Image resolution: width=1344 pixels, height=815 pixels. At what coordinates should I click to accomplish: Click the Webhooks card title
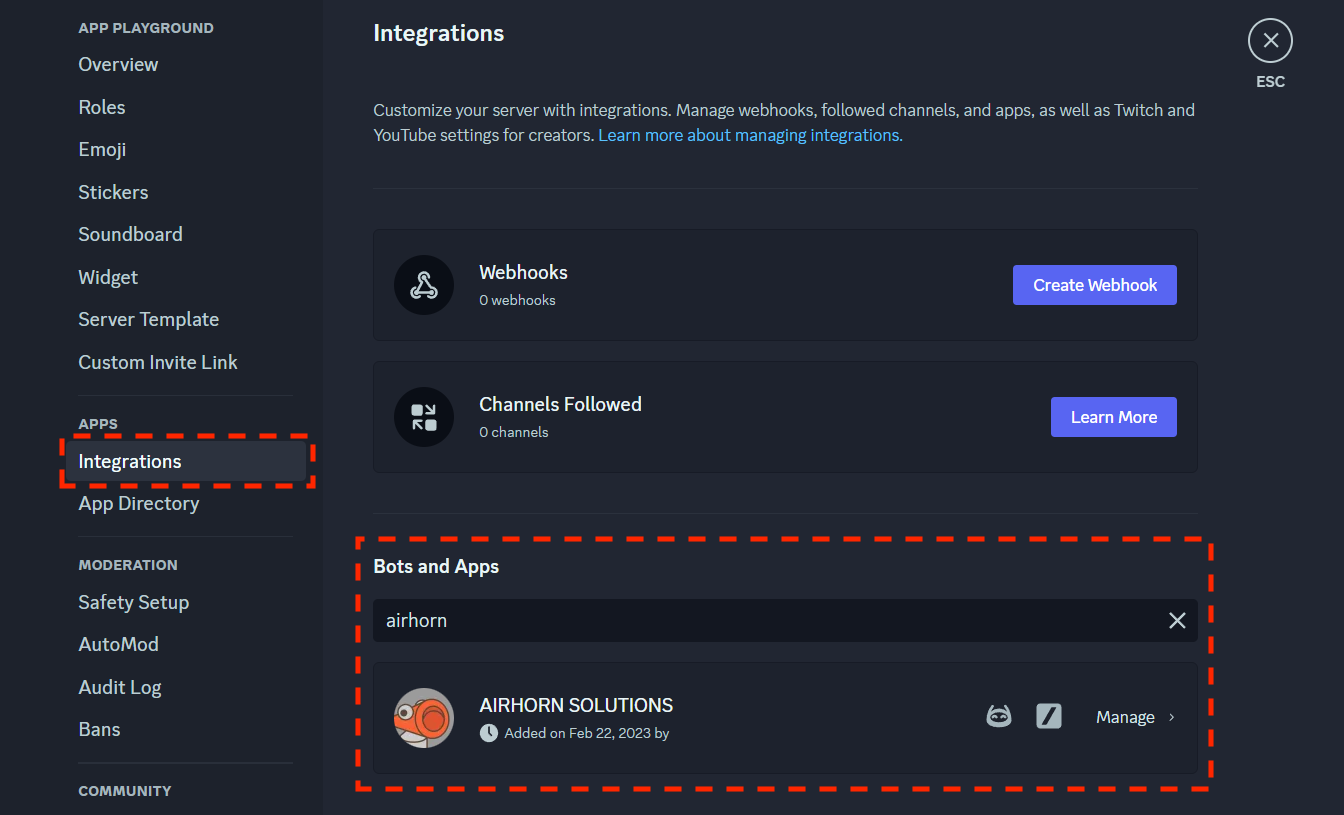[523, 272]
